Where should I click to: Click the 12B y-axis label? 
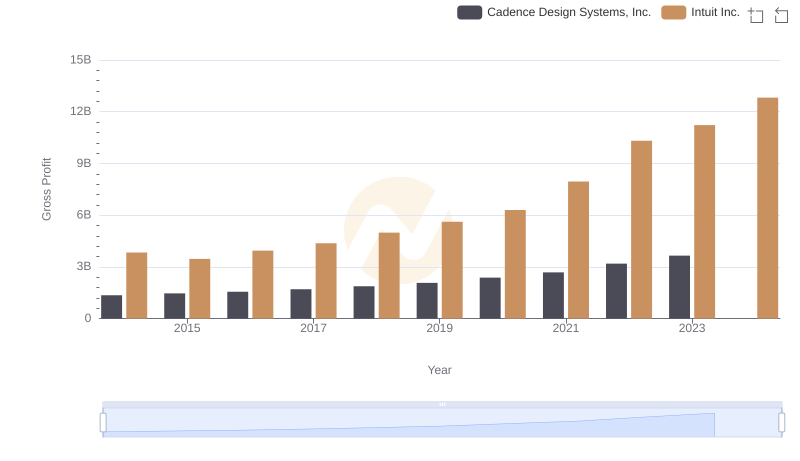81,112
